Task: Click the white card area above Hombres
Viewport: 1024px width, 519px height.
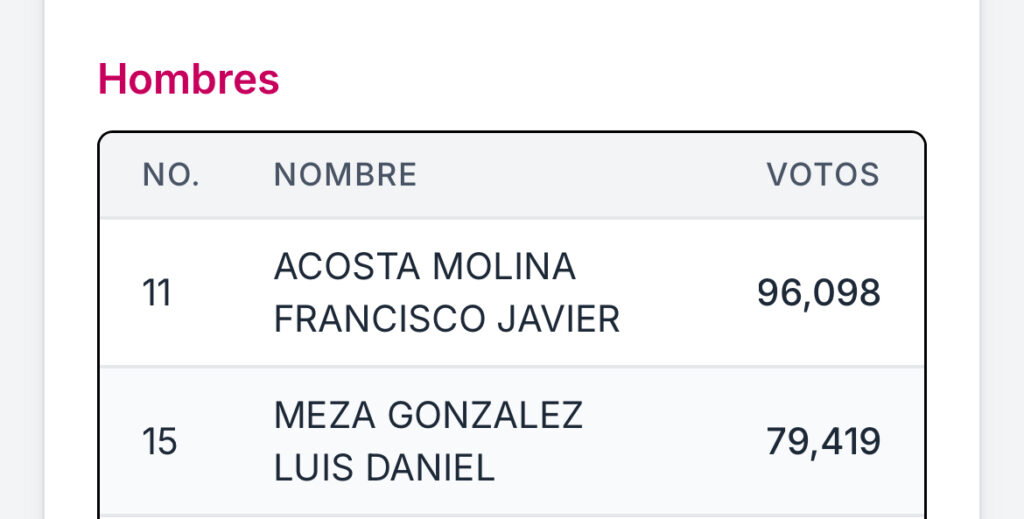Action: click(x=512, y=26)
